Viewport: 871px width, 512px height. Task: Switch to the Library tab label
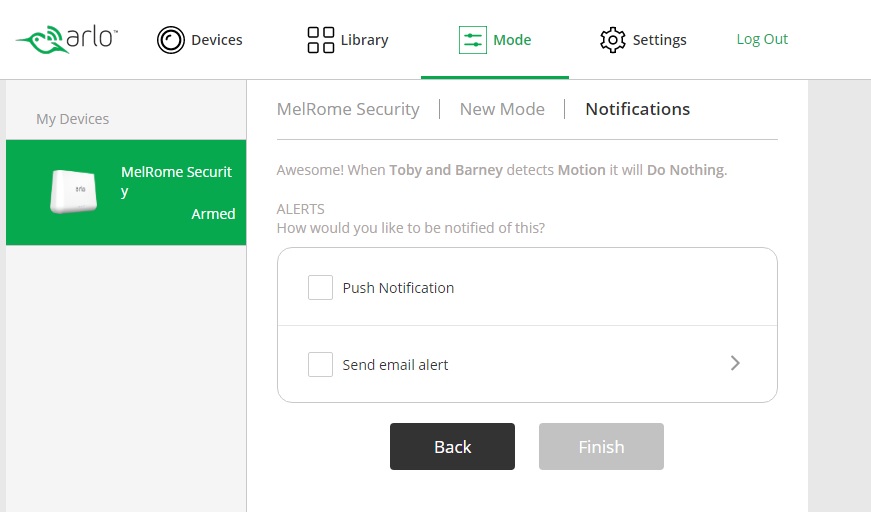pos(364,40)
